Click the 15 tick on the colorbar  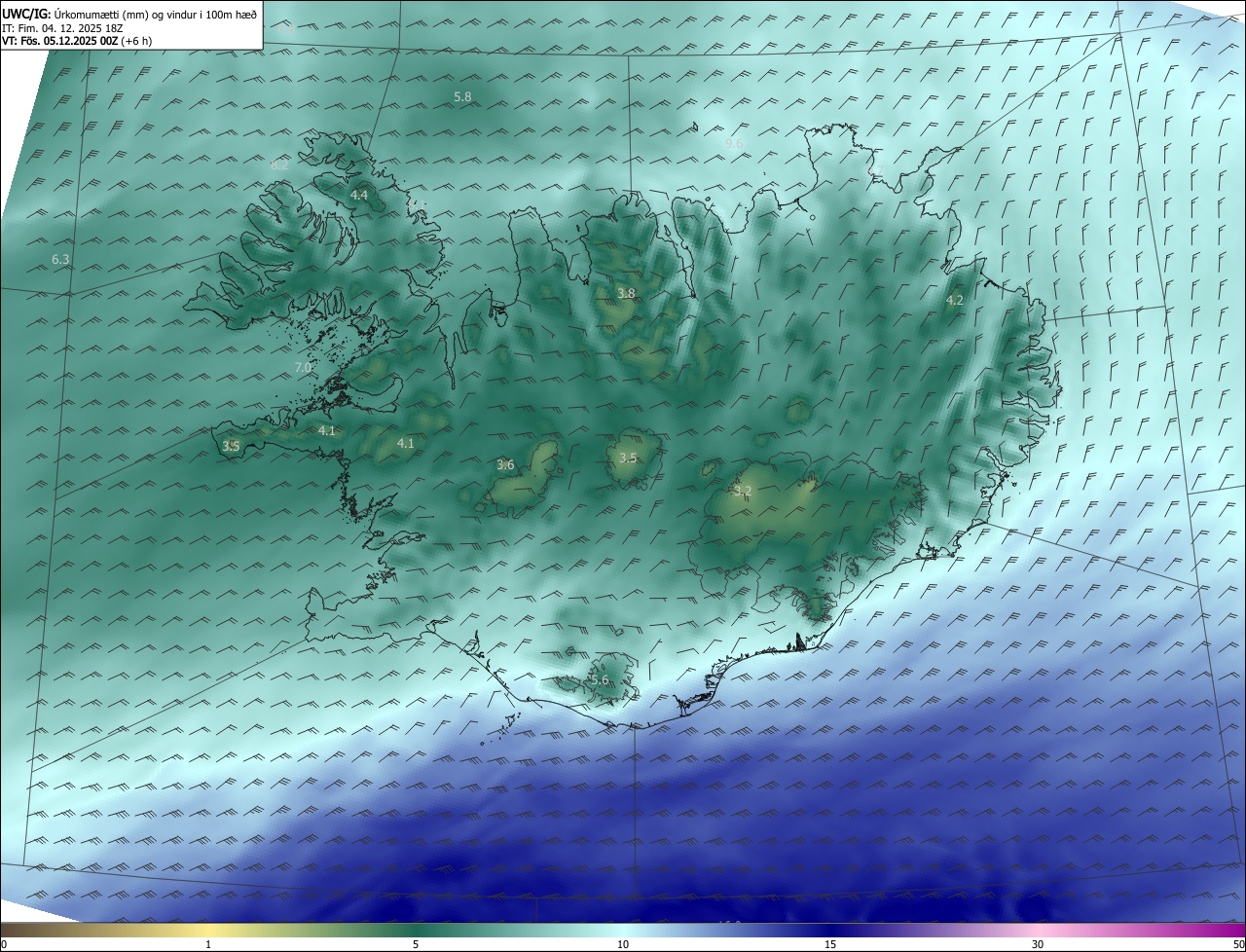pos(830,944)
